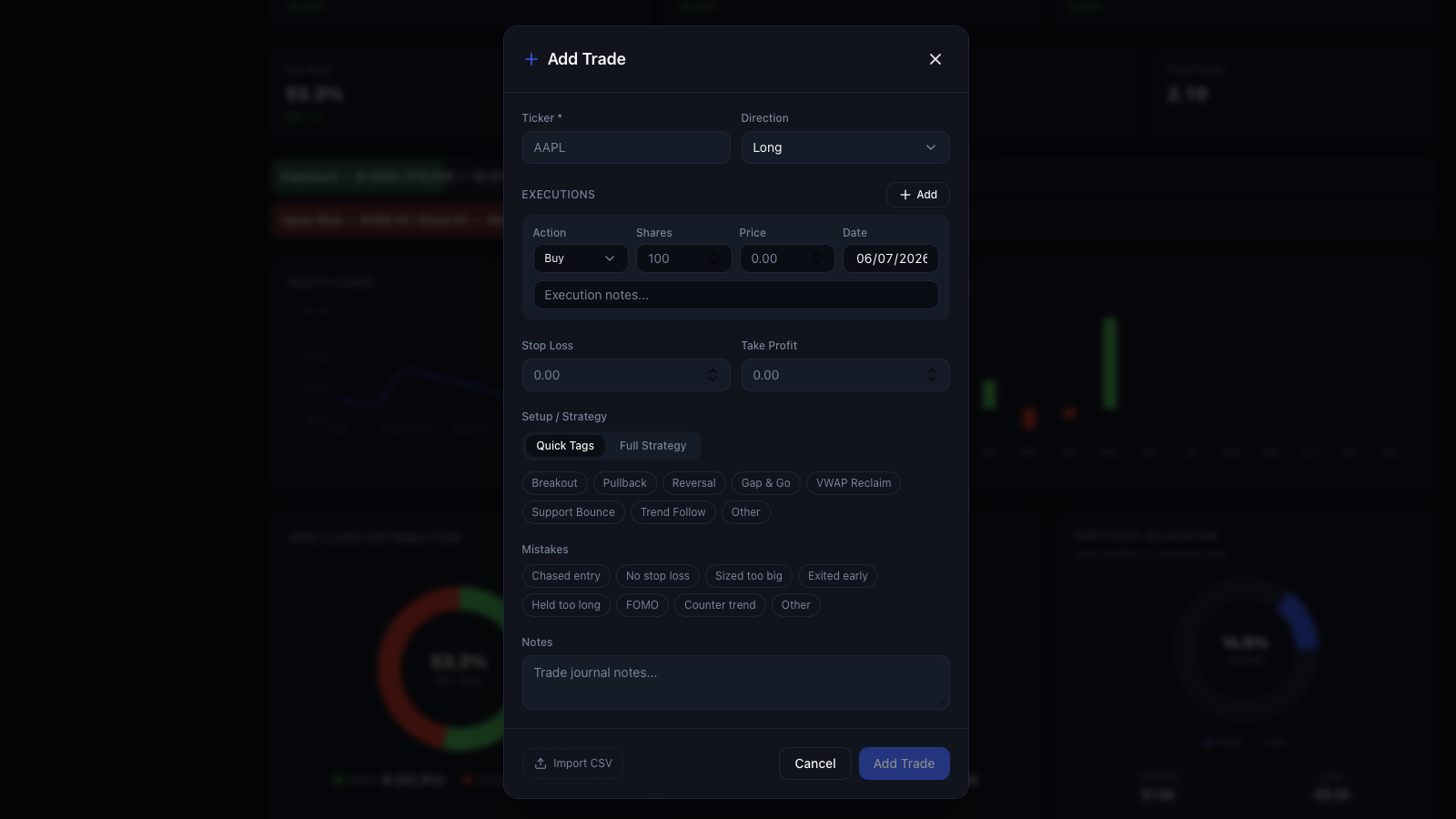The width and height of the screenshot is (1456, 819).
Task: Mark the Held too long mistake
Action: [566, 605]
